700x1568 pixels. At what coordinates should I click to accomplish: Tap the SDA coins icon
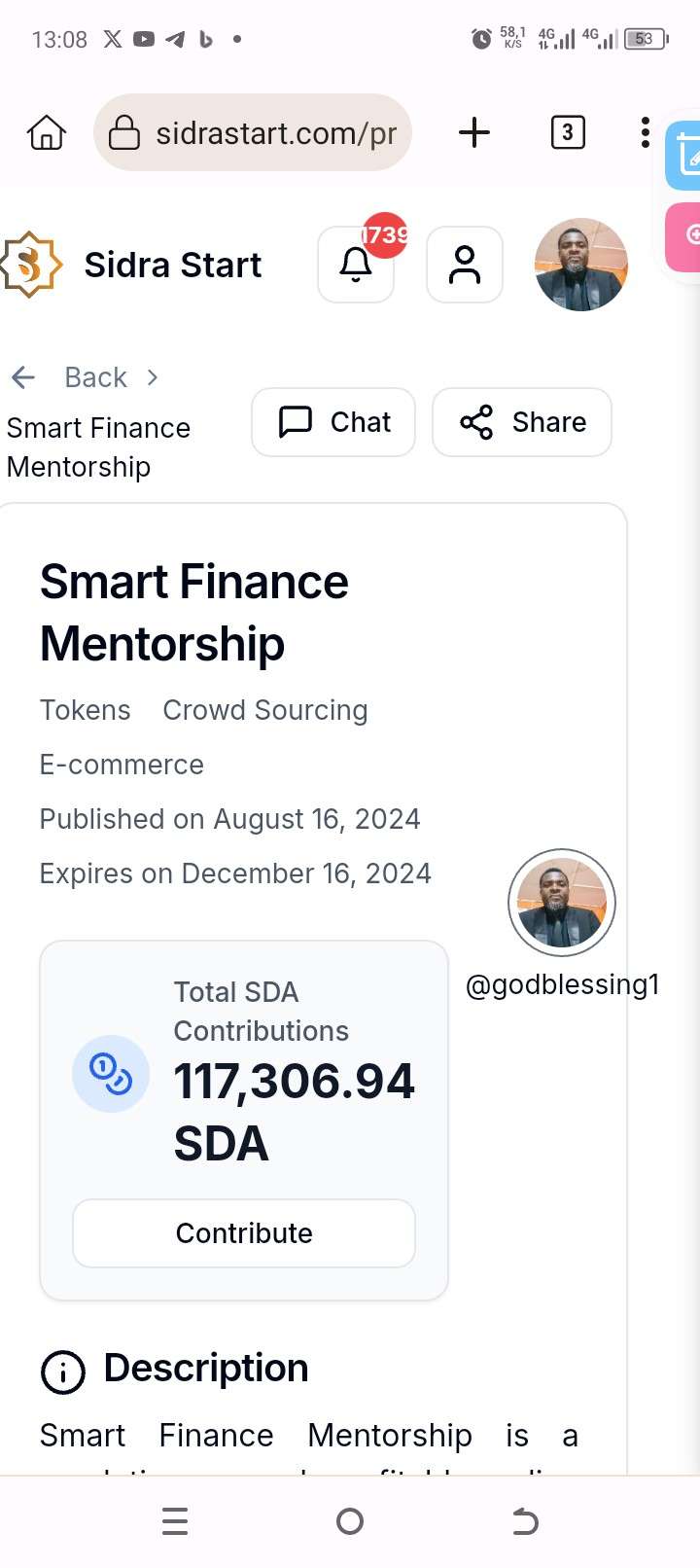[x=111, y=1074]
